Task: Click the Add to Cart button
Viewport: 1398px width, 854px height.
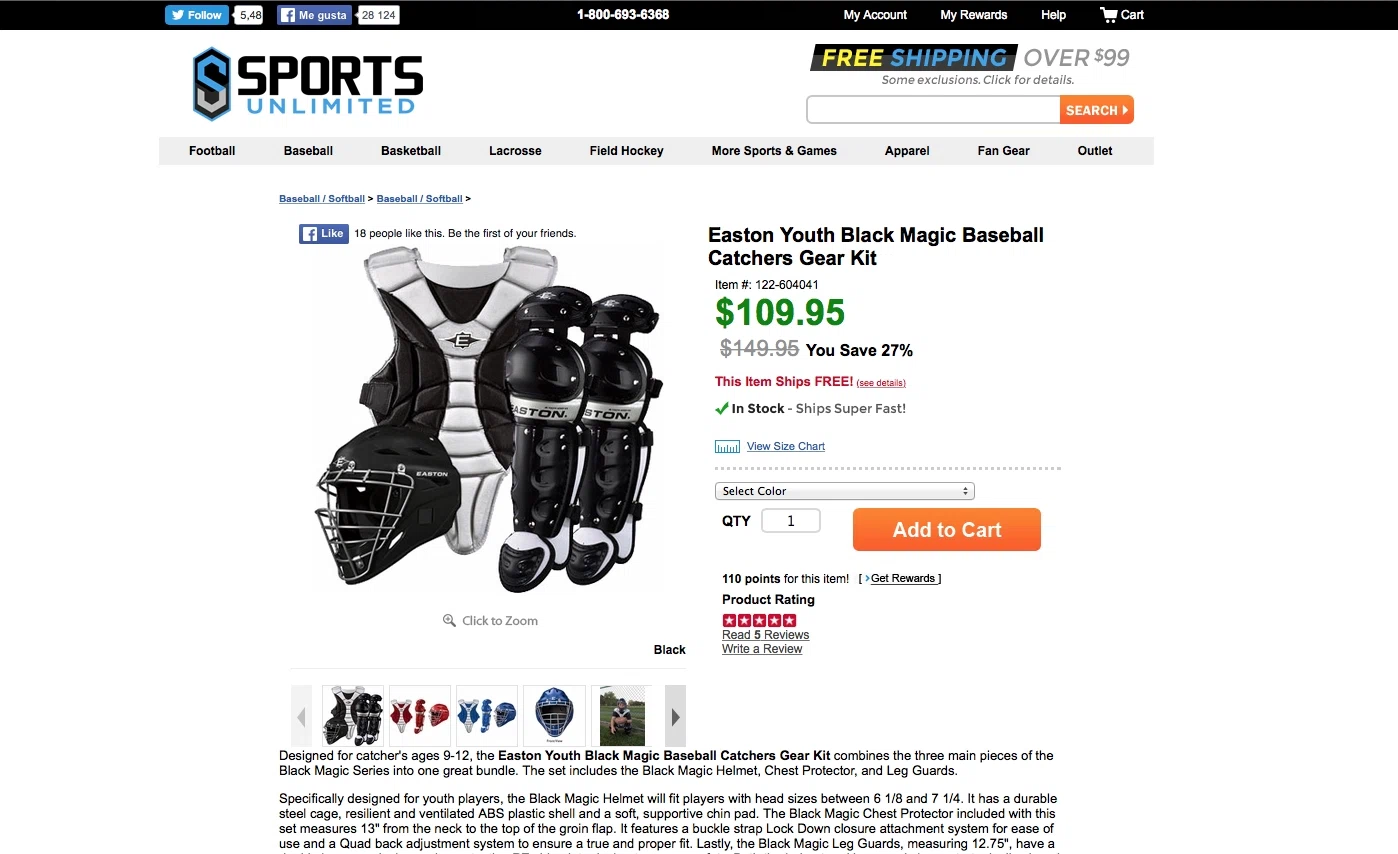Action: point(947,530)
